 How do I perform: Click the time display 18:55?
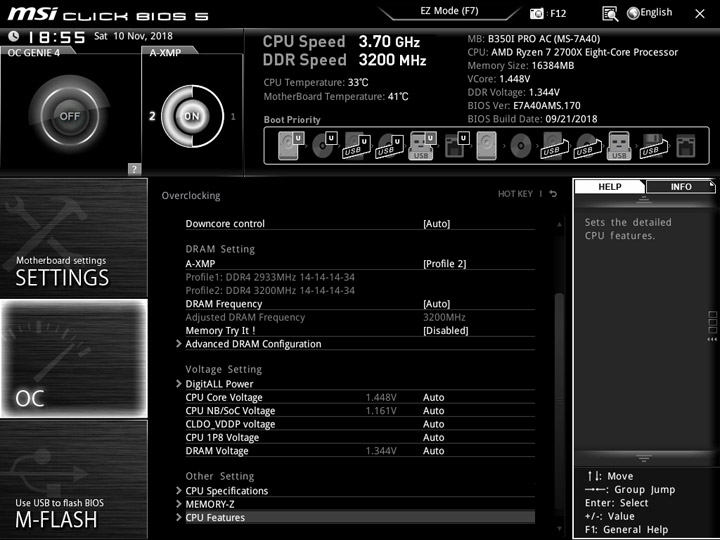pyautogui.click(x=56, y=37)
